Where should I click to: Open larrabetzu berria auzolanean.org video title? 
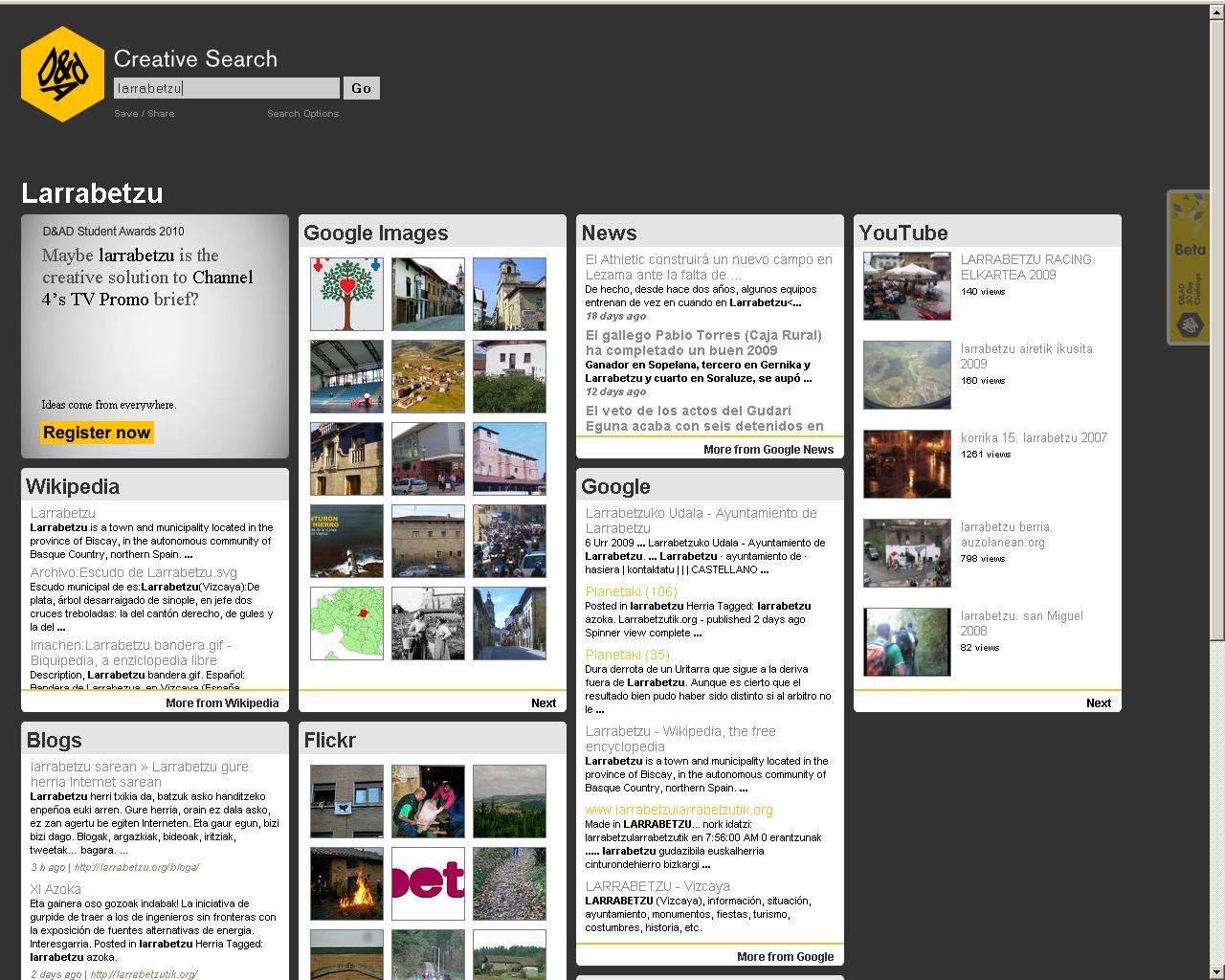[1007, 534]
